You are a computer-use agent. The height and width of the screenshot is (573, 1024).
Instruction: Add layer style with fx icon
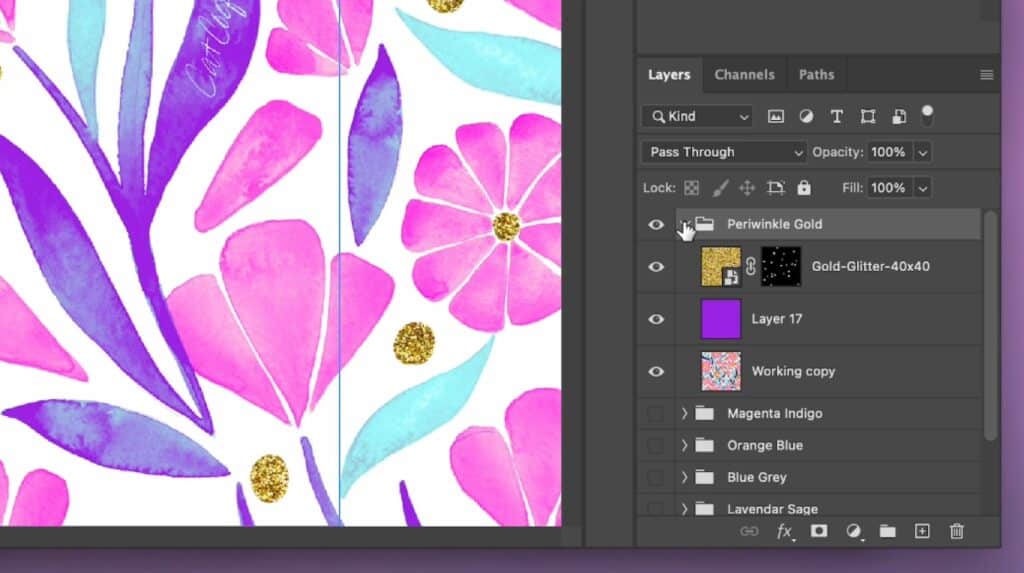click(785, 531)
